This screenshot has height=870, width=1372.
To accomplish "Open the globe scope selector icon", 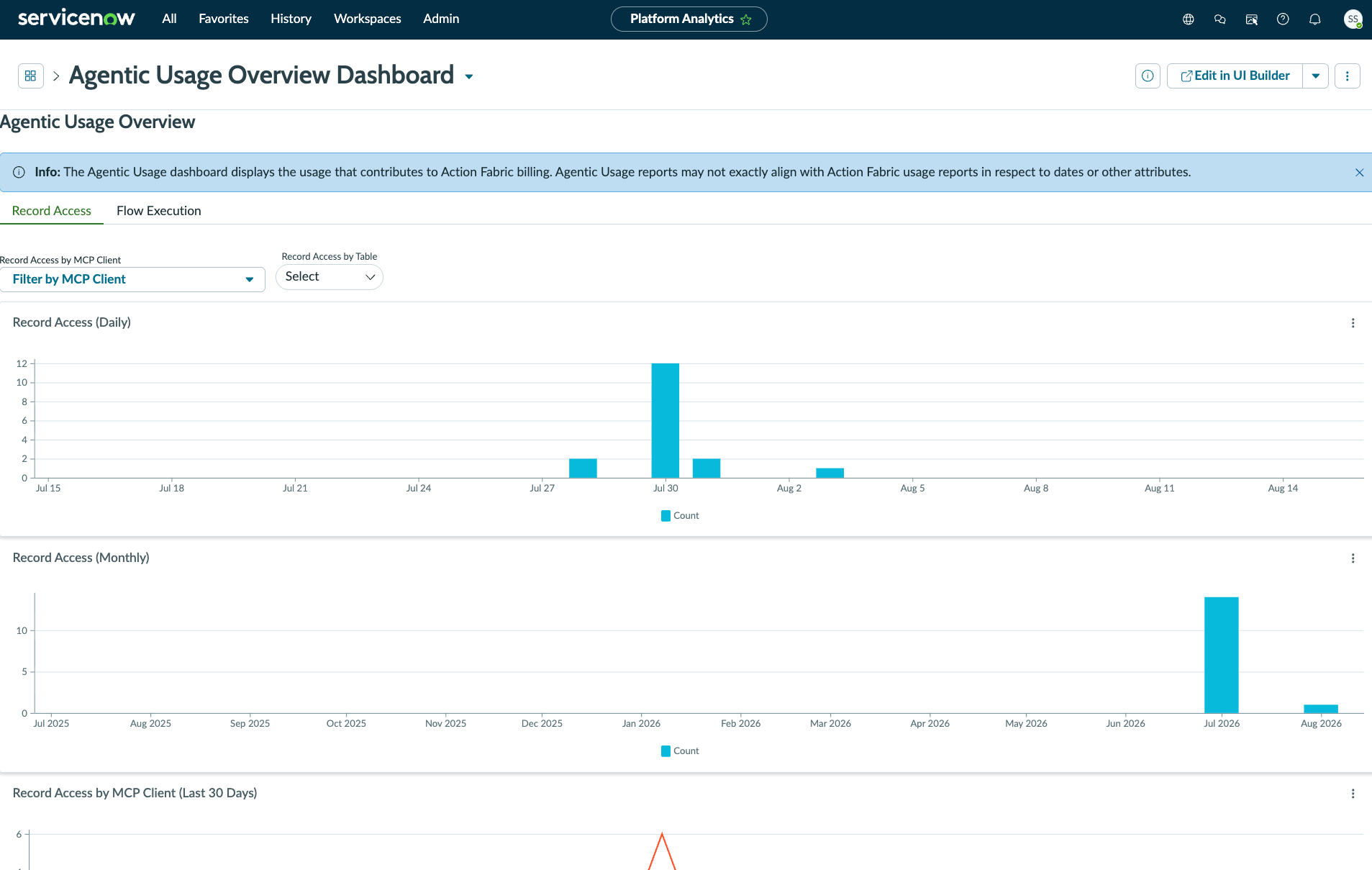I will [1189, 19].
